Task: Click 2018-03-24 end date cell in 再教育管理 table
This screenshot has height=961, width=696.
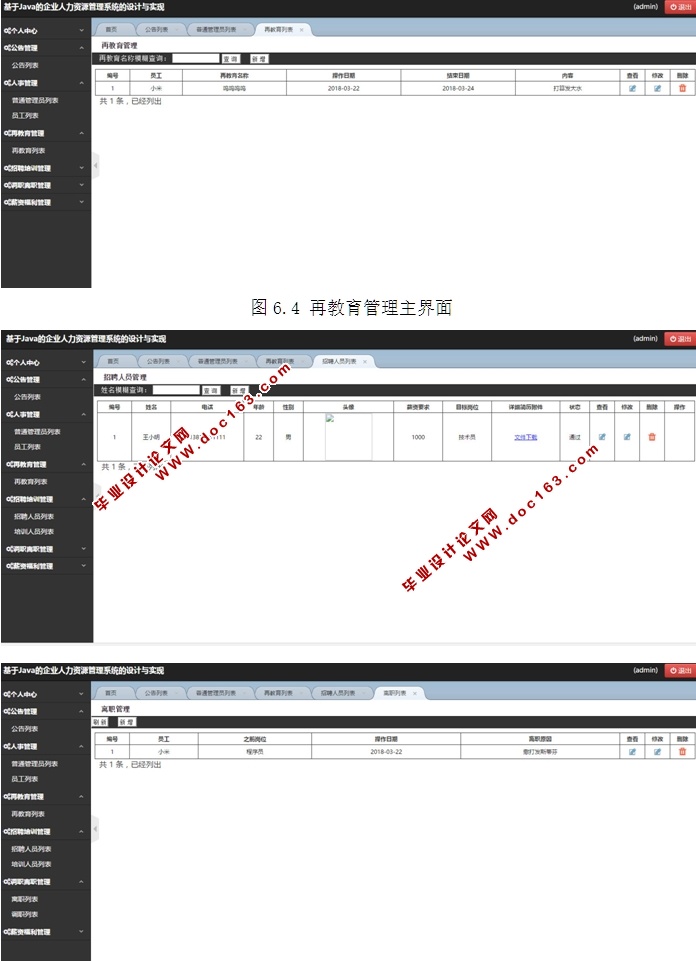Action: [458, 88]
